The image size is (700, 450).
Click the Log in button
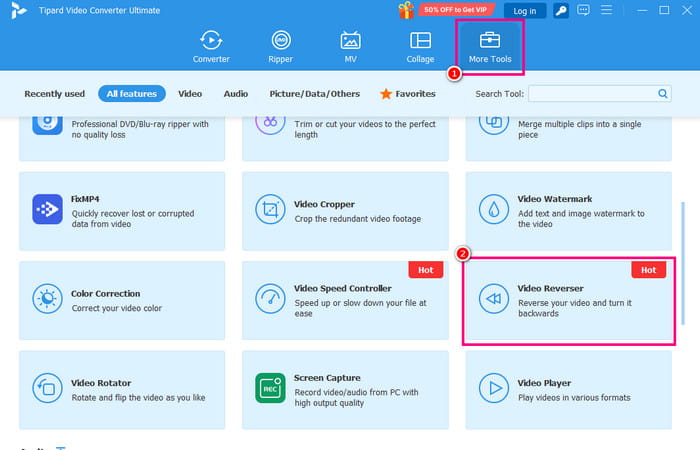(x=525, y=11)
